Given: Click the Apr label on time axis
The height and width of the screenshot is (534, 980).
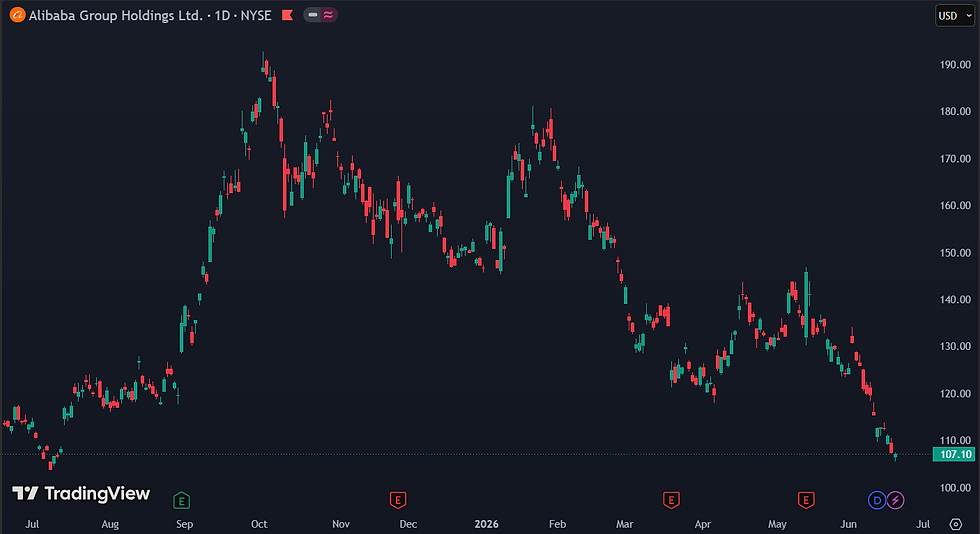Looking at the screenshot, I should tap(702, 524).
